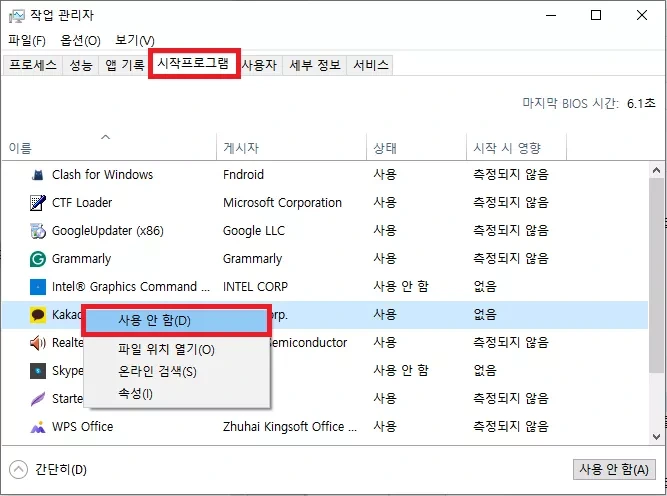667x496 pixels.
Task: Open the 옵션(O) menu
Action: (80, 40)
